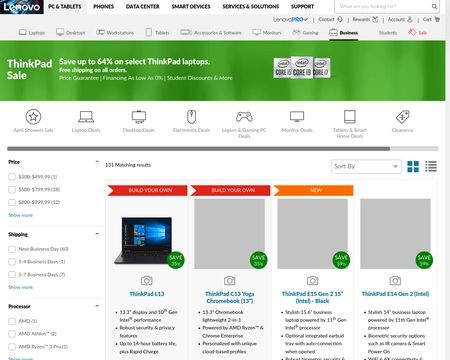Open the ThinkPad L13 product link
The width and height of the screenshot is (450, 360).
(147, 294)
